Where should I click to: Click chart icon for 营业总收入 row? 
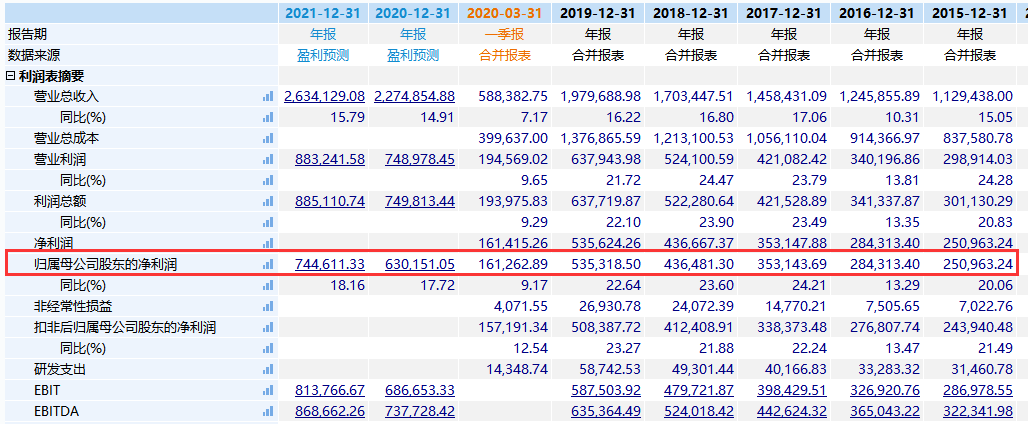coord(267,97)
